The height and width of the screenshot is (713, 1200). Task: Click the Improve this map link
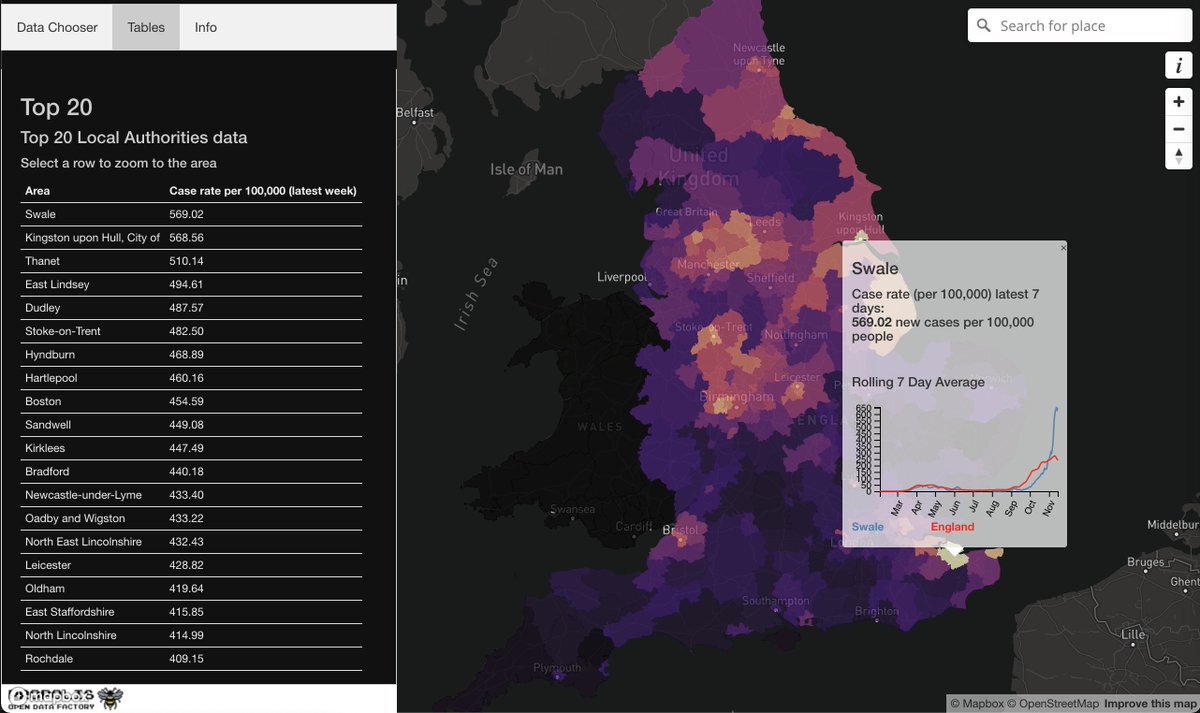(x=1150, y=704)
